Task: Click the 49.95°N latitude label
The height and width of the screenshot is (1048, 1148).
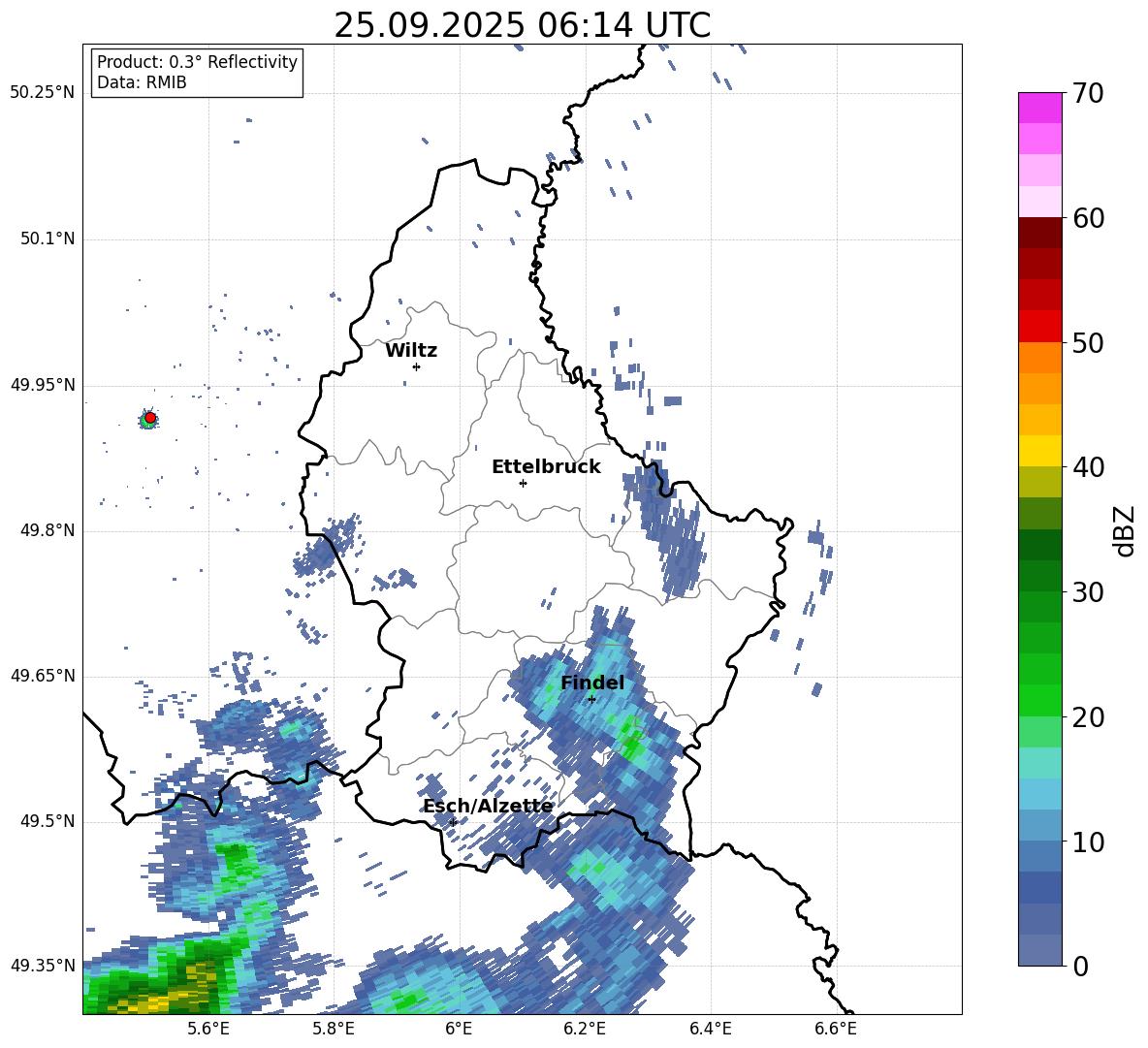Action: tap(42, 385)
